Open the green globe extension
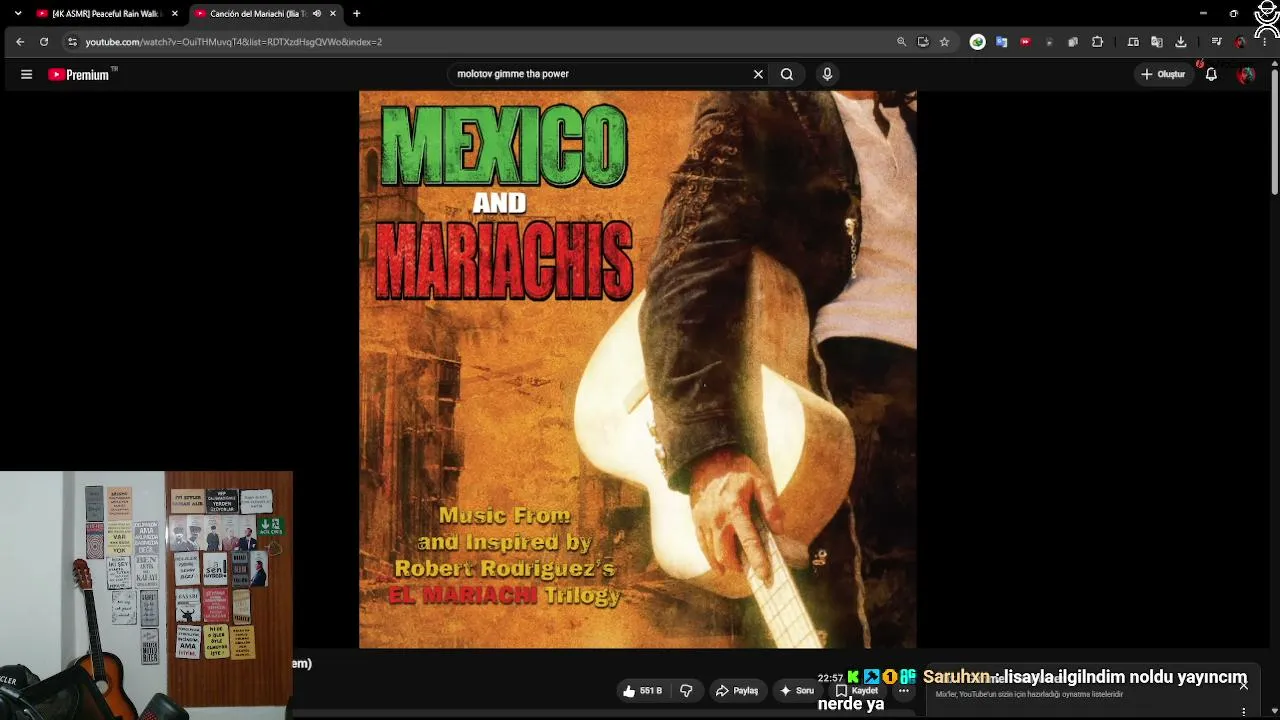Image resolution: width=1280 pixels, height=720 pixels. [x=978, y=42]
